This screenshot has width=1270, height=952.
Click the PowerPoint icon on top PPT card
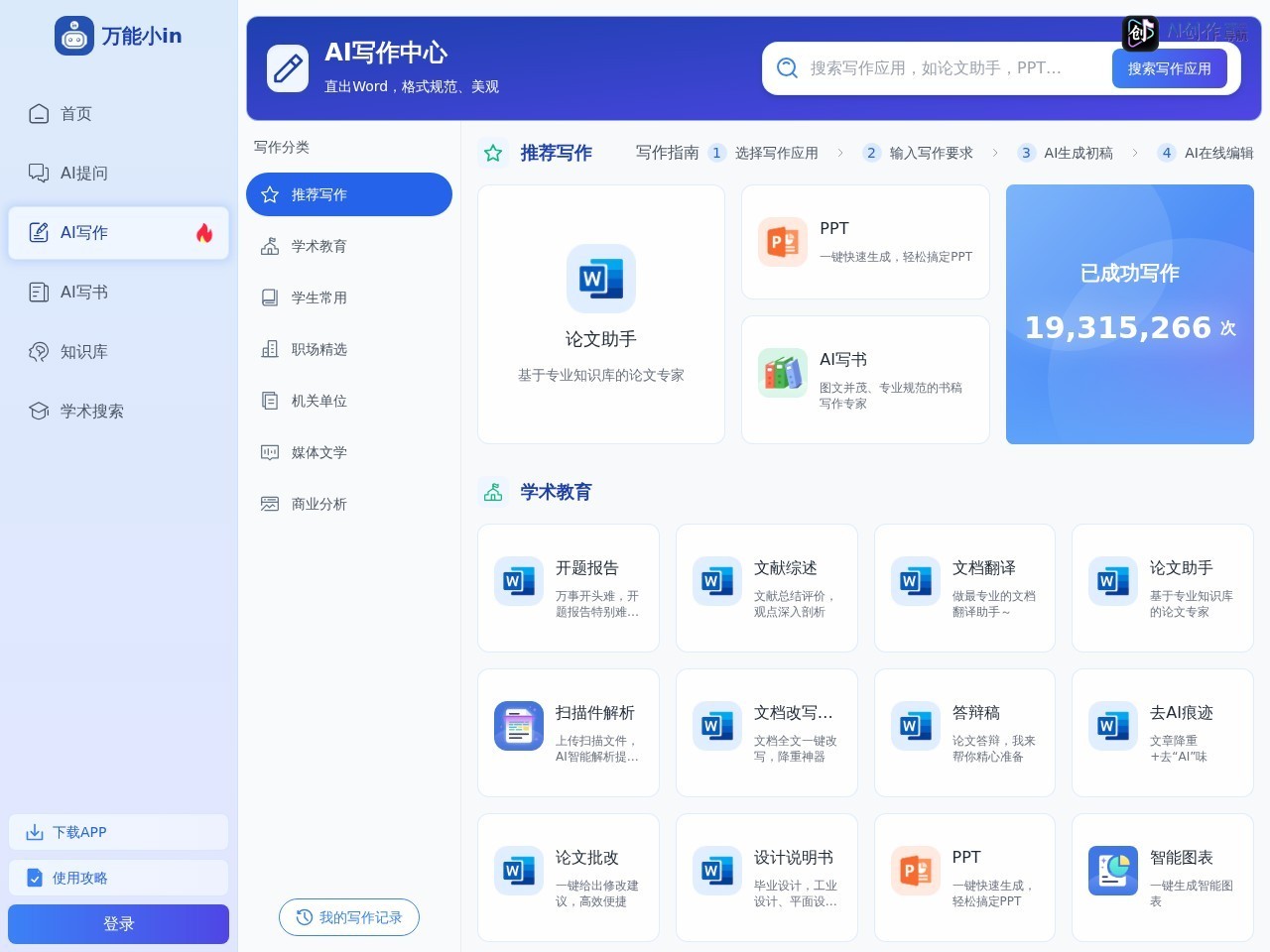[x=783, y=242]
